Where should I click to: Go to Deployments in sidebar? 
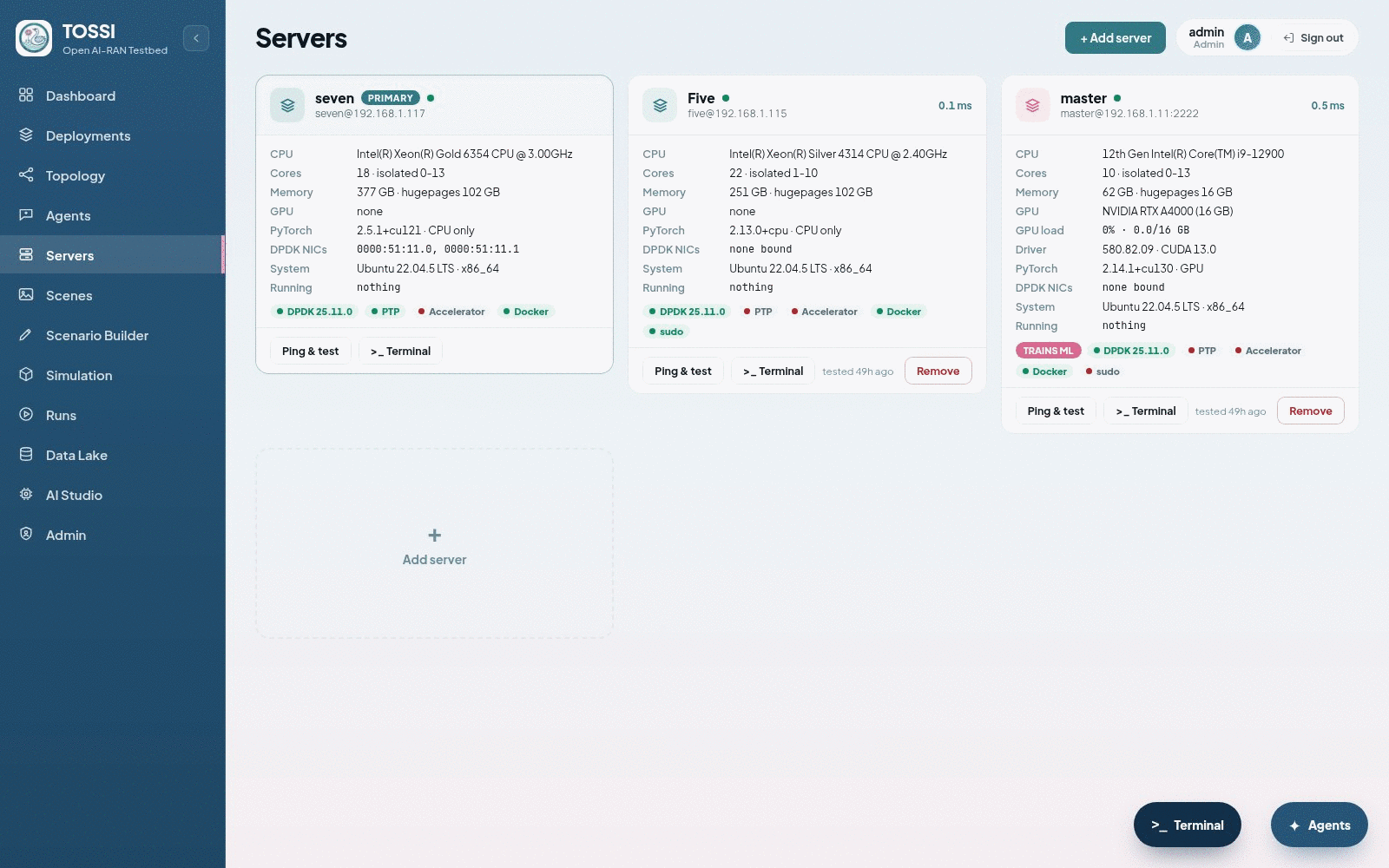click(113, 135)
